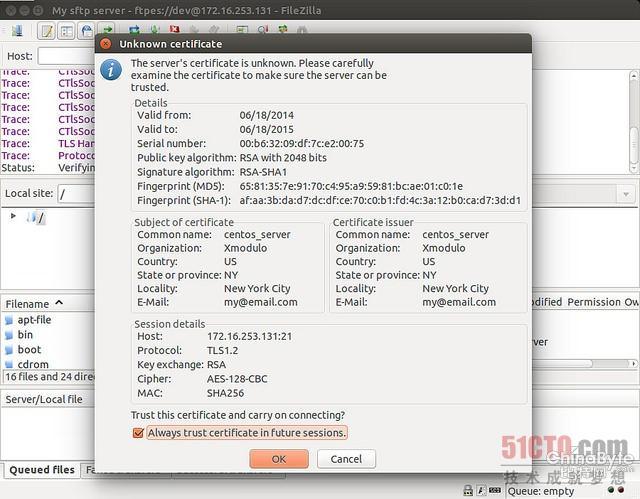Click the Host input field
The width and height of the screenshot is (640, 499).
pos(67,56)
